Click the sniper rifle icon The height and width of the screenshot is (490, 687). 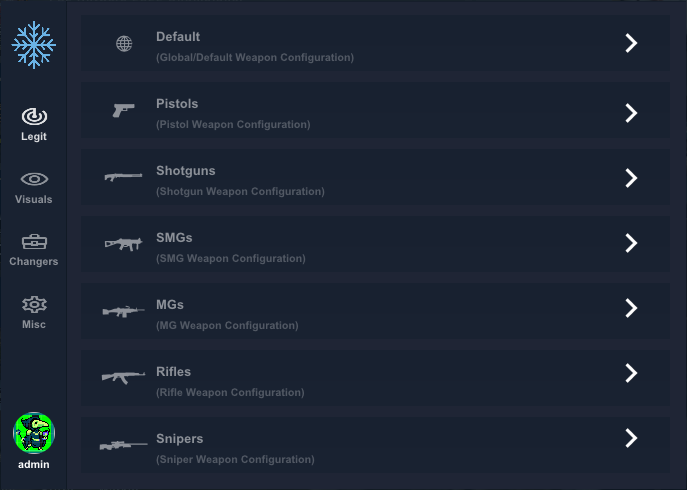[x=124, y=445]
